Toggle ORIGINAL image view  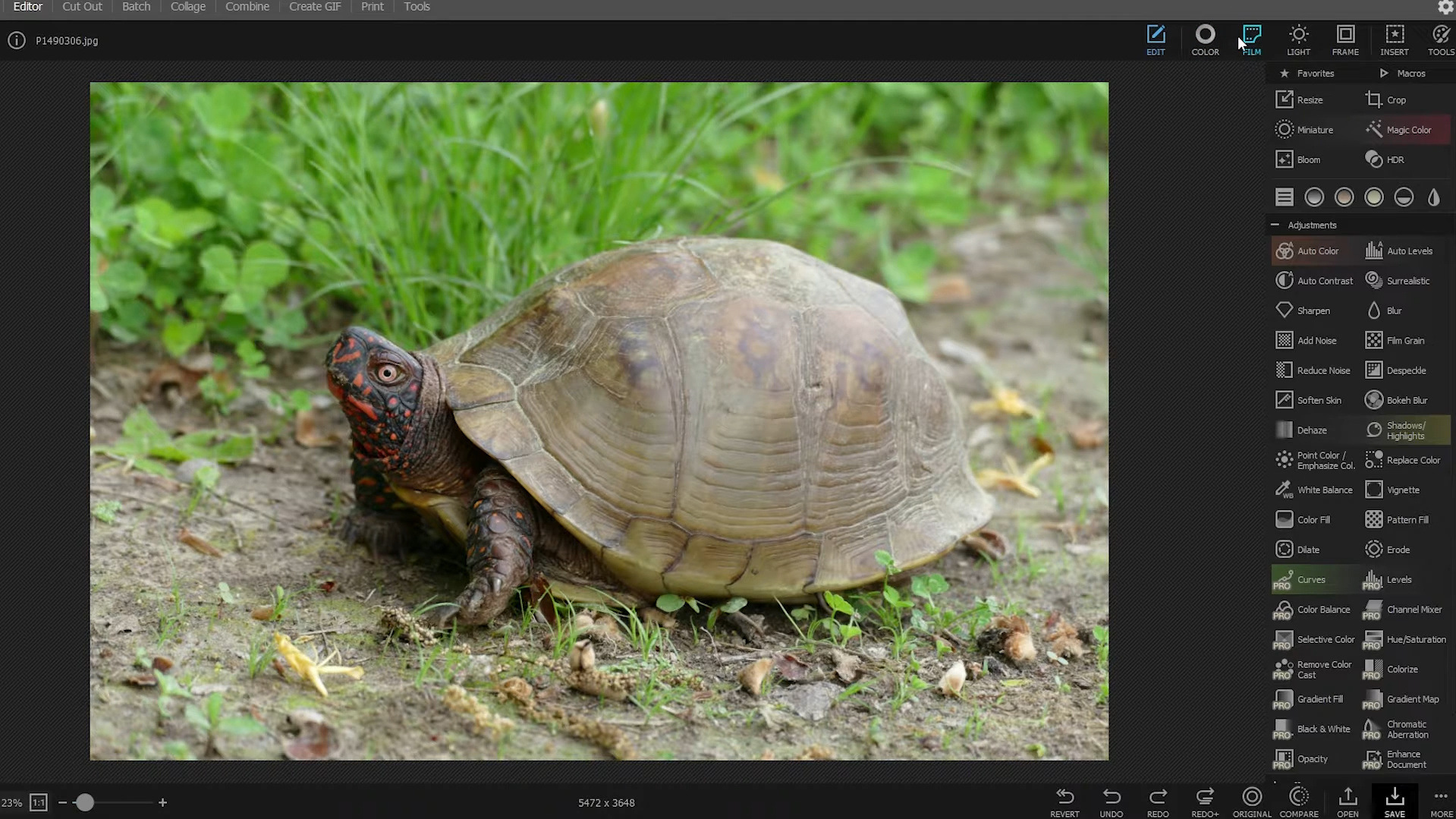1252,802
